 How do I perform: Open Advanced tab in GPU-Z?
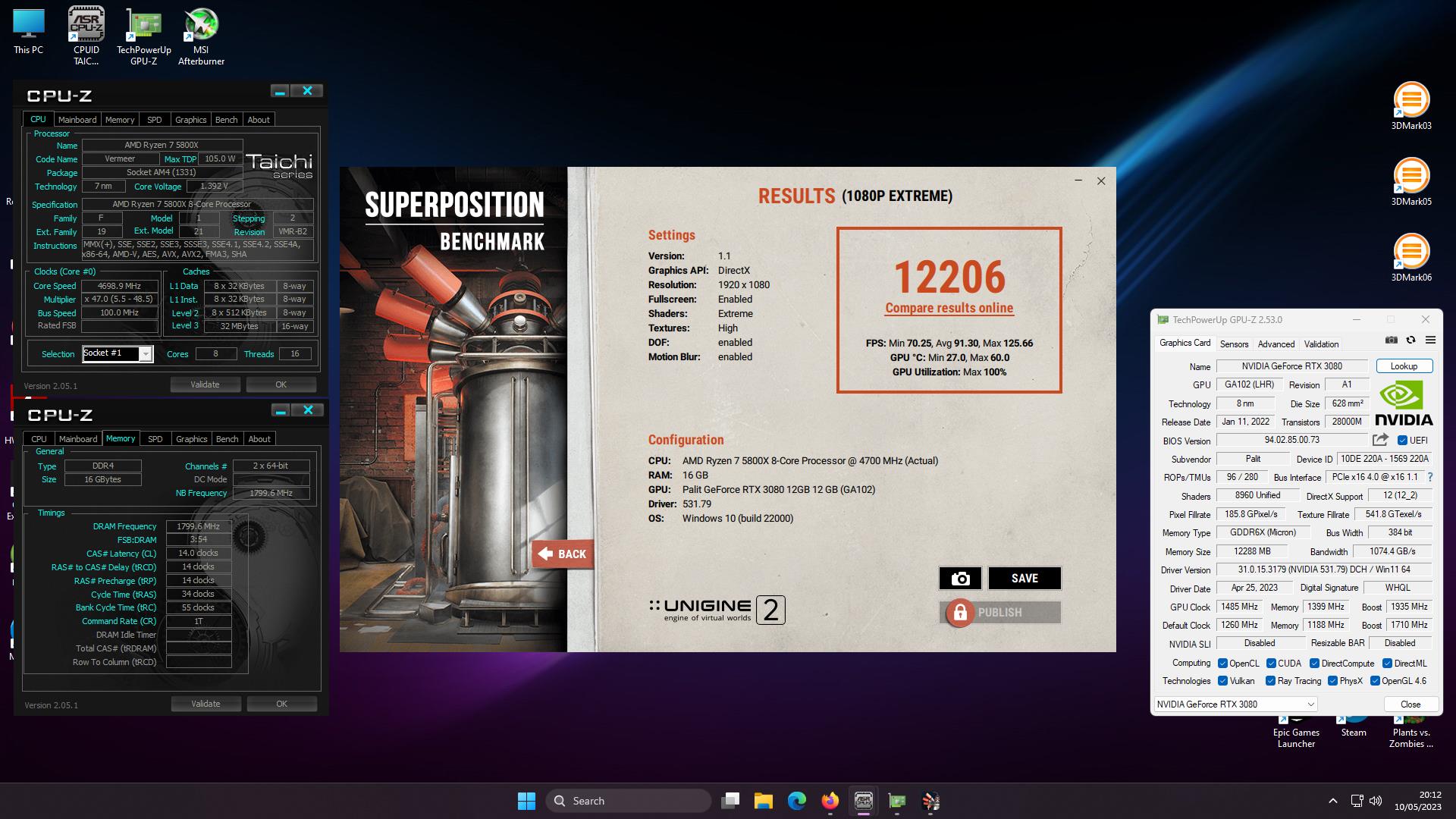click(x=1276, y=344)
